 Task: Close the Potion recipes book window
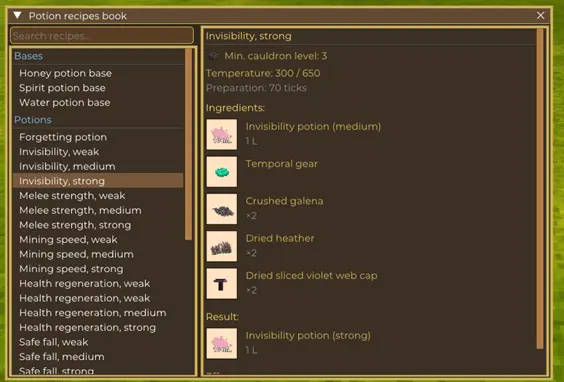tap(540, 15)
